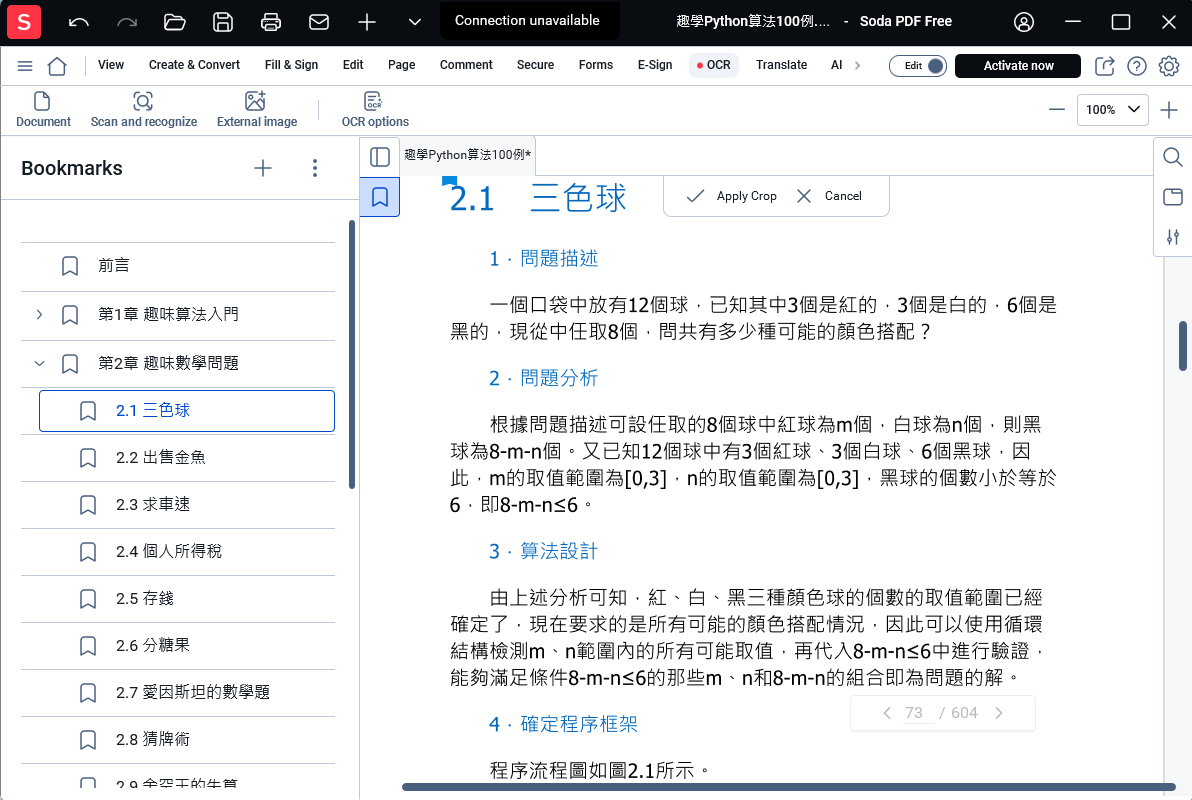Open the Comment menu tab
This screenshot has height=800, width=1192.
coord(466,65)
